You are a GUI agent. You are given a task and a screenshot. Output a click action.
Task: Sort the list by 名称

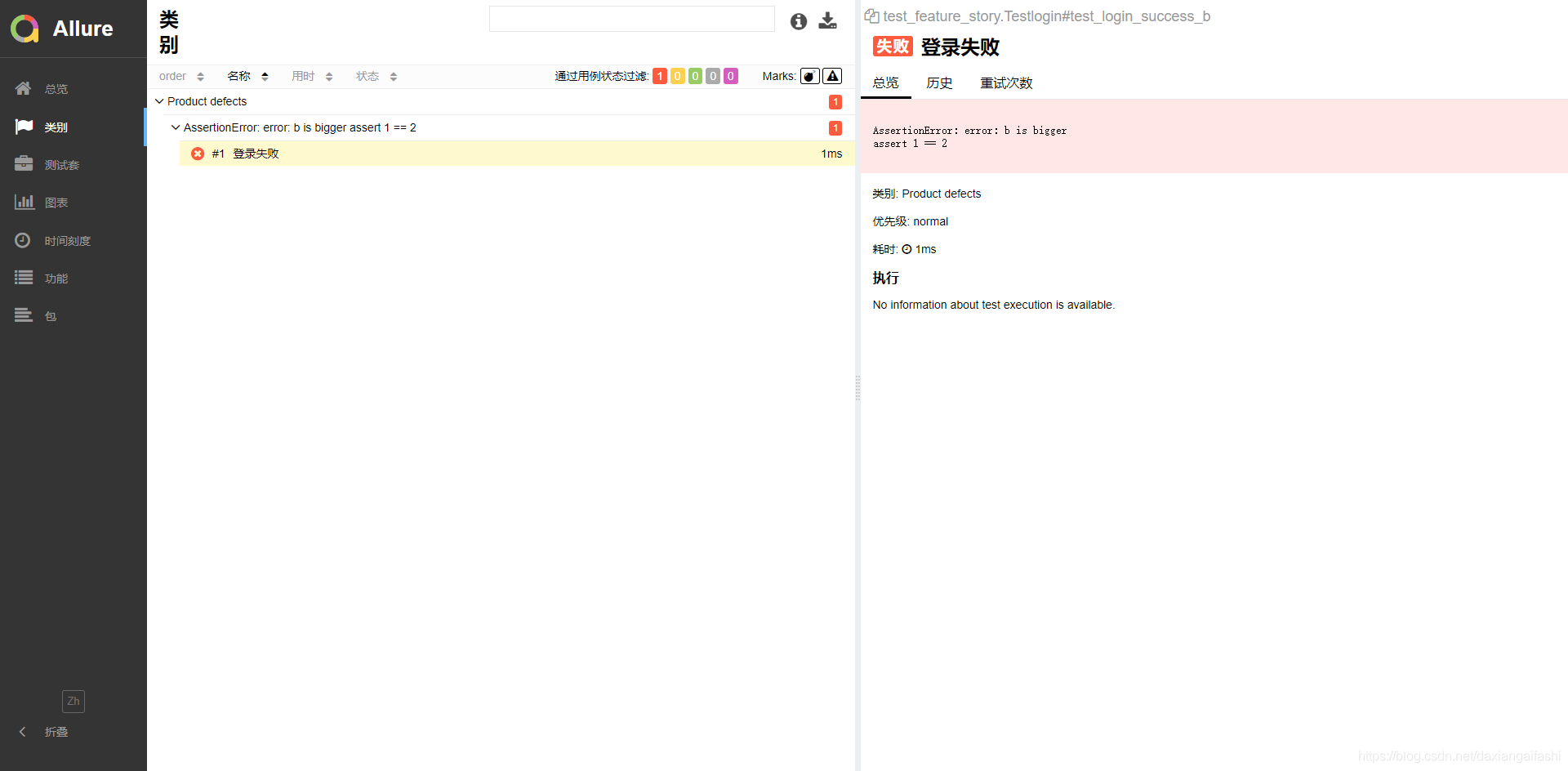(248, 76)
